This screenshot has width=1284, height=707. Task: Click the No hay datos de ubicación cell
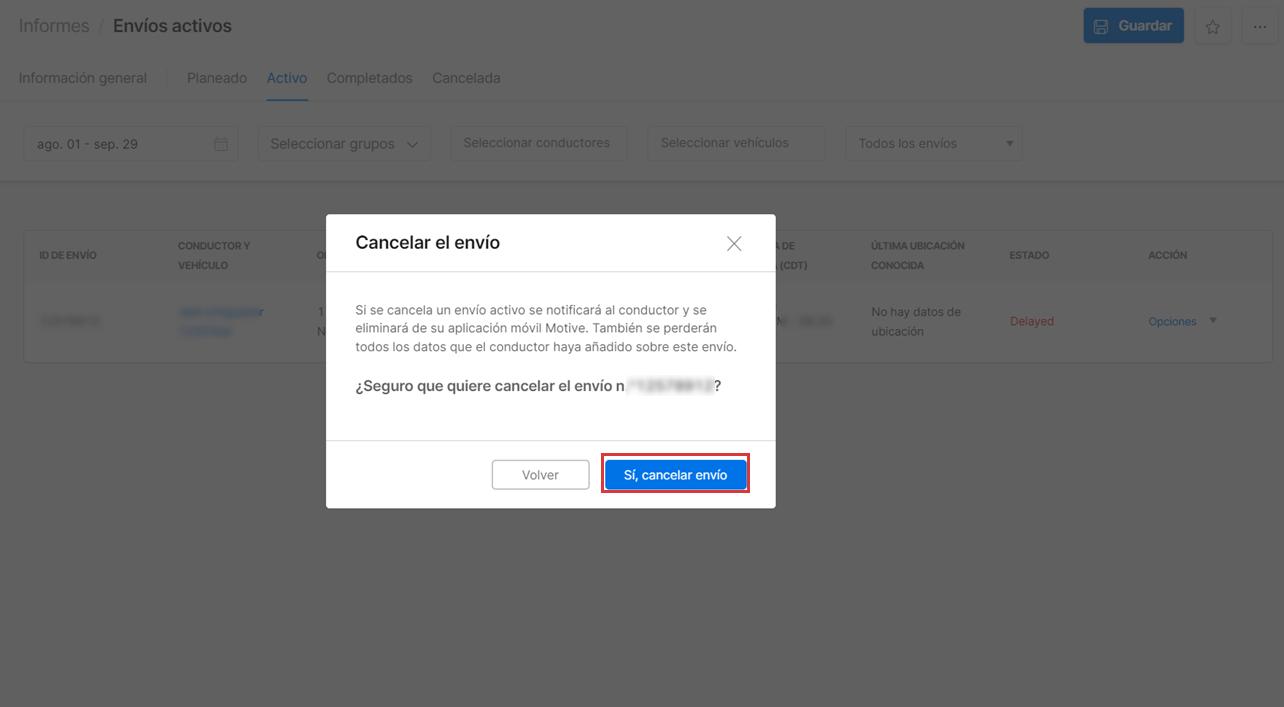pyautogui.click(x=916, y=321)
